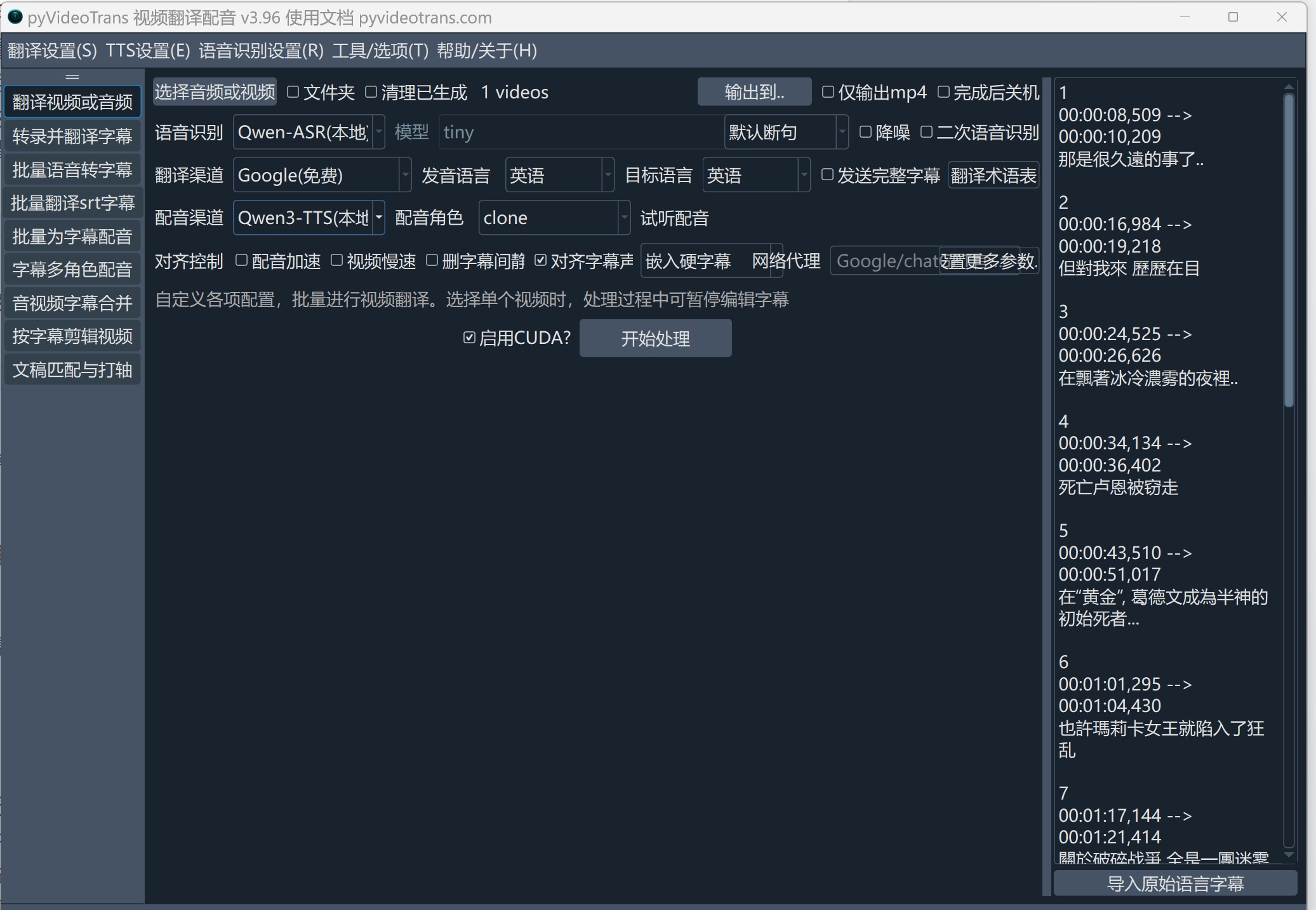Switch to 转录并翻译字幕 mode

pos(72,136)
